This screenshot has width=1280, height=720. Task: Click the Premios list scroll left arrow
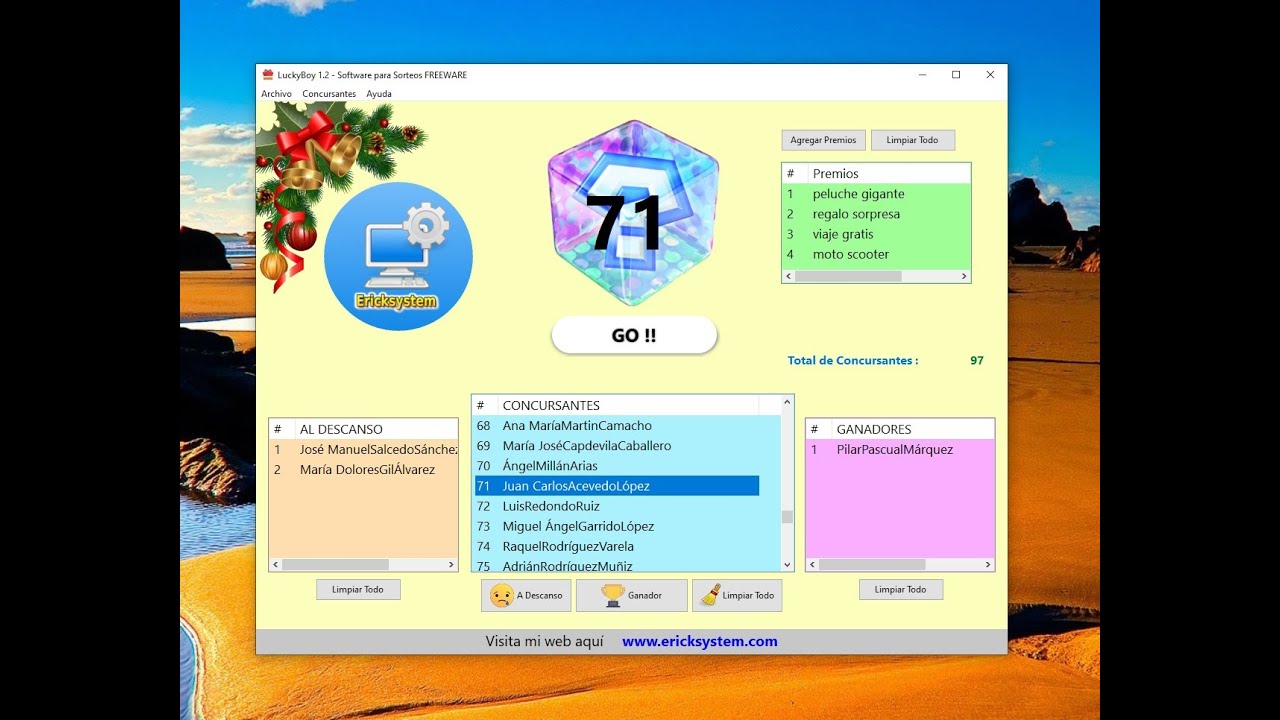[x=789, y=276]
